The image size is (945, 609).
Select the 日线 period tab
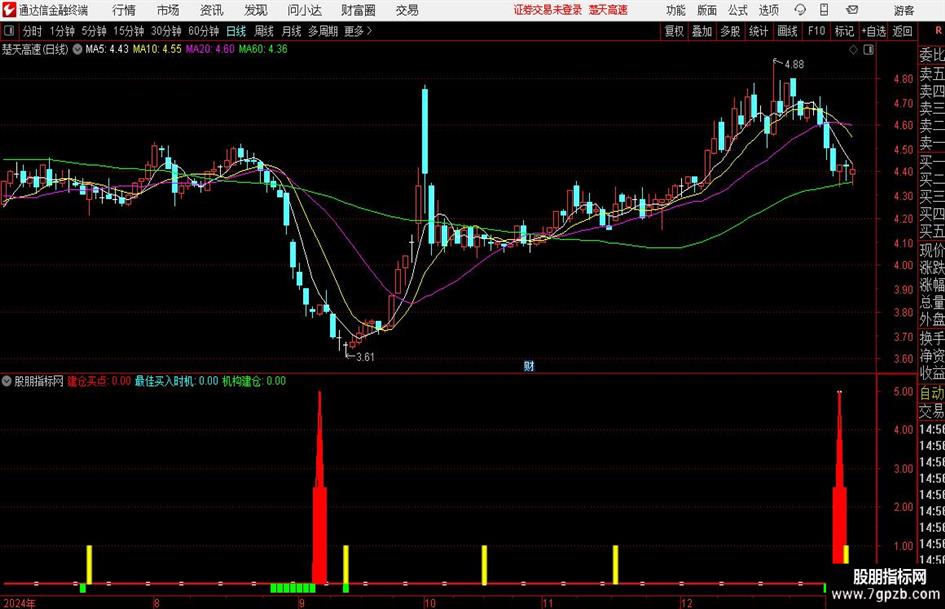(236, 31)
